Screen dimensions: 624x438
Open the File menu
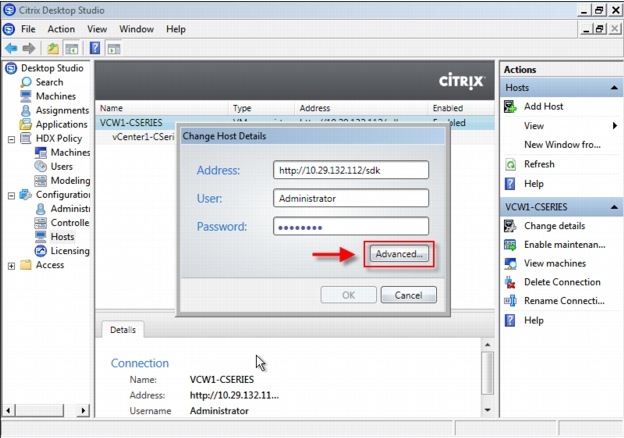click(28, 29)
